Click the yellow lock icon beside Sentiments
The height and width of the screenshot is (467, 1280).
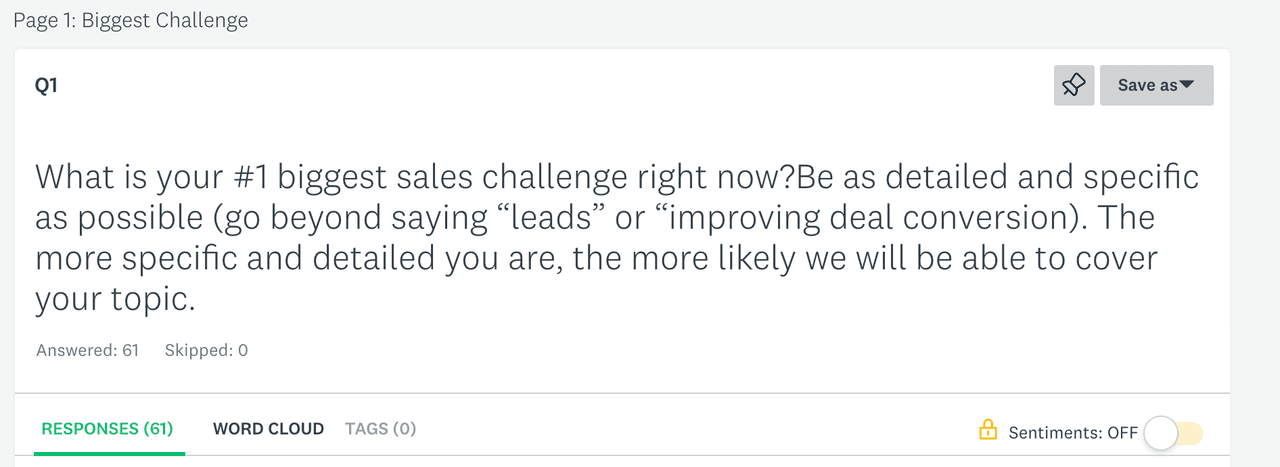pos(988,431)
